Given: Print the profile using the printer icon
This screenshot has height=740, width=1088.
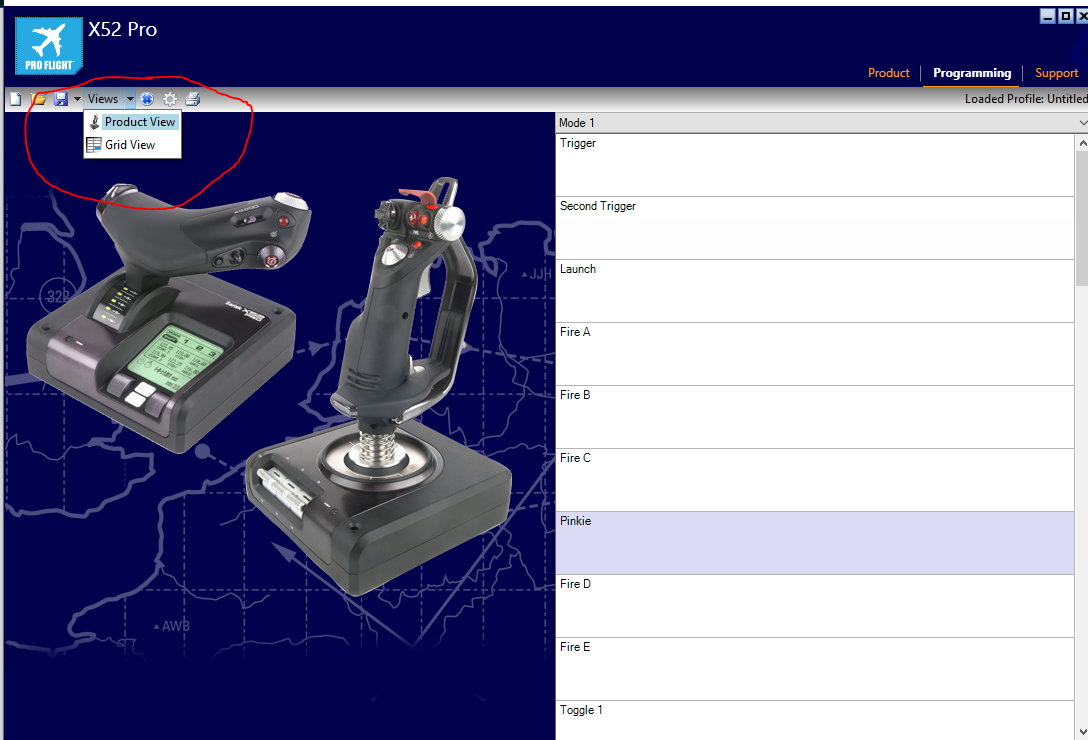Looking at the screenshot, I should tap(193, 99).
